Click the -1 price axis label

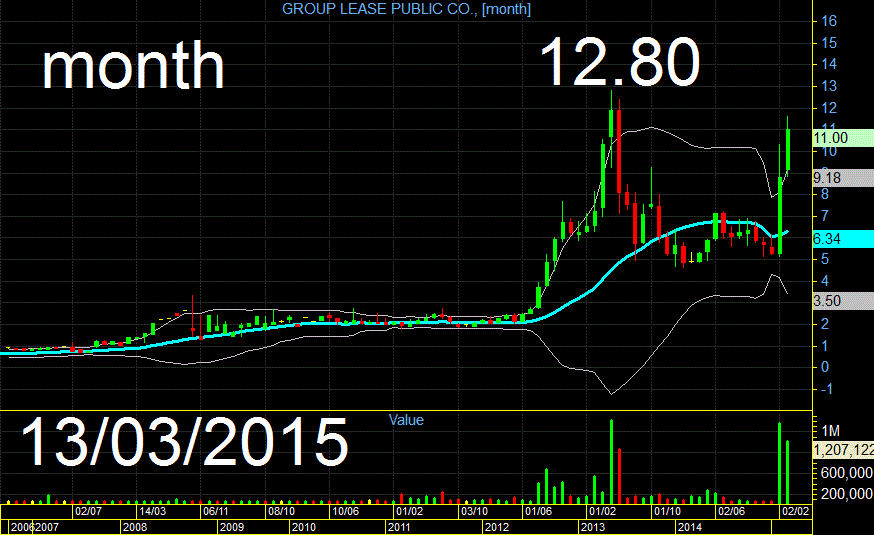[x=827, y=389]
